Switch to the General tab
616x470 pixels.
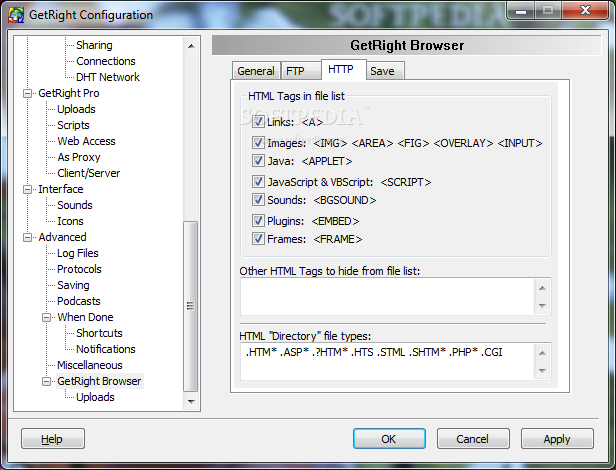[x=256, y=71]
